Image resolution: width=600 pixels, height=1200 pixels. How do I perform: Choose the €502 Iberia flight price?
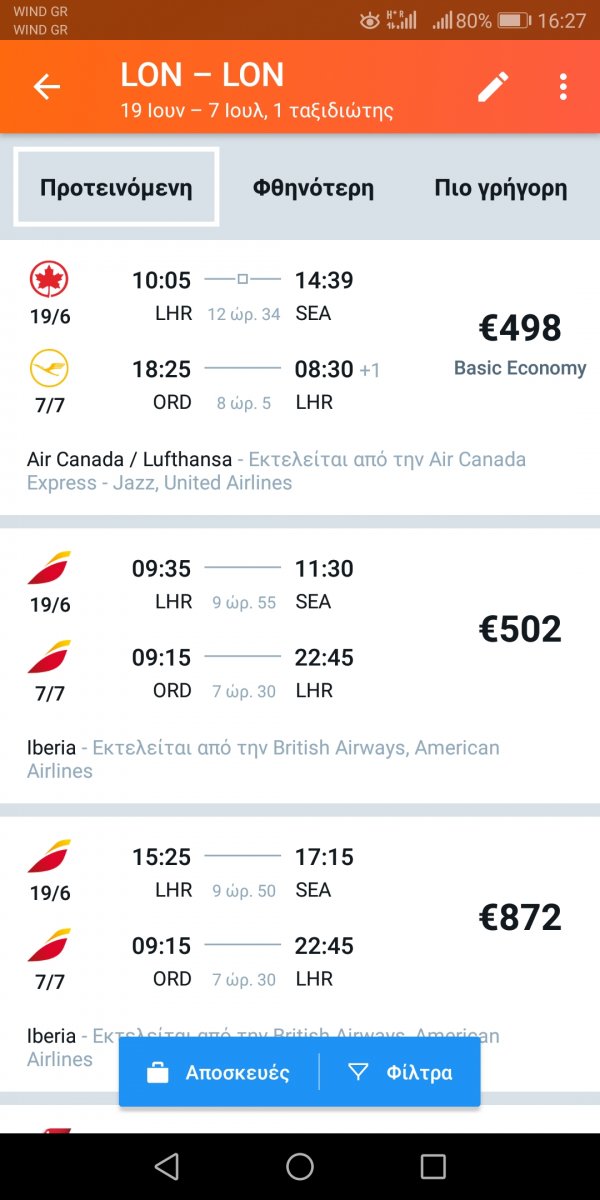pyautogui.click(x=520, y=629)
